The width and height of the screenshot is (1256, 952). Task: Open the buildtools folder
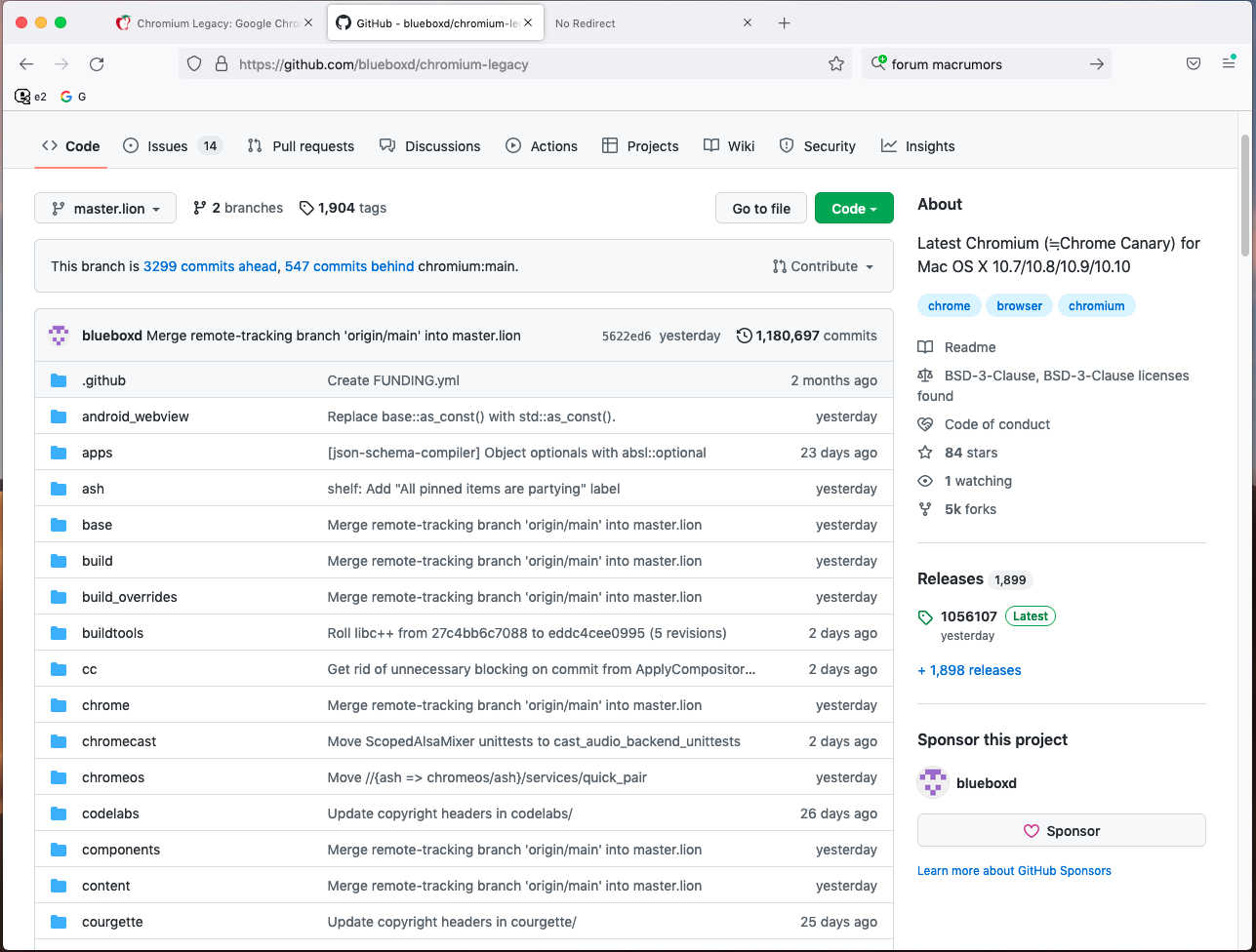(112, 633)
